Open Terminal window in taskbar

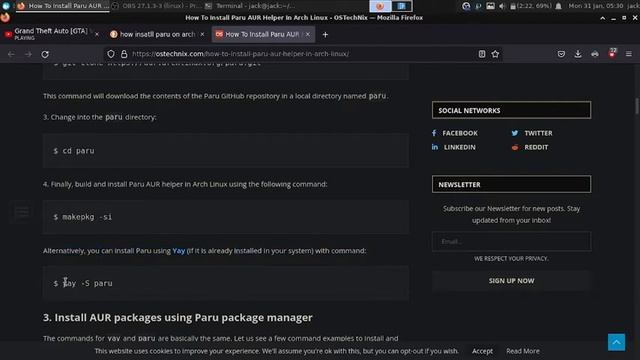(250, 6)
